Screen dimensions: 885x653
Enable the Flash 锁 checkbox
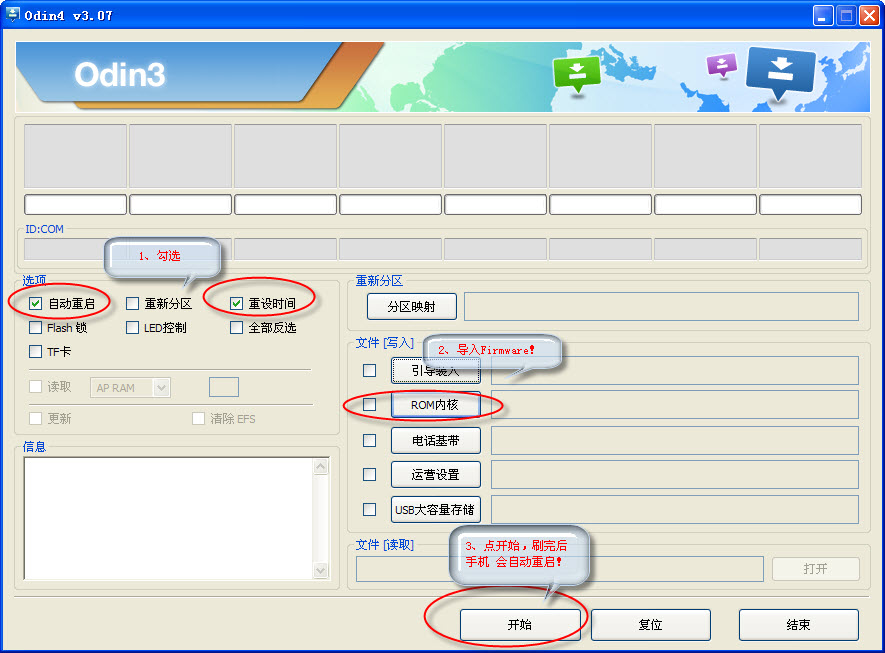click(36, 327)
